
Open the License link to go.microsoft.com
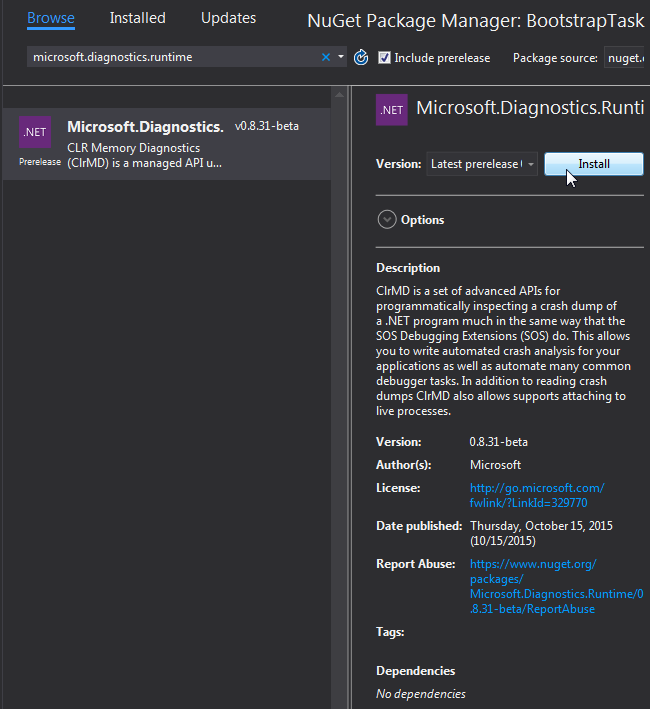(537, 495)
